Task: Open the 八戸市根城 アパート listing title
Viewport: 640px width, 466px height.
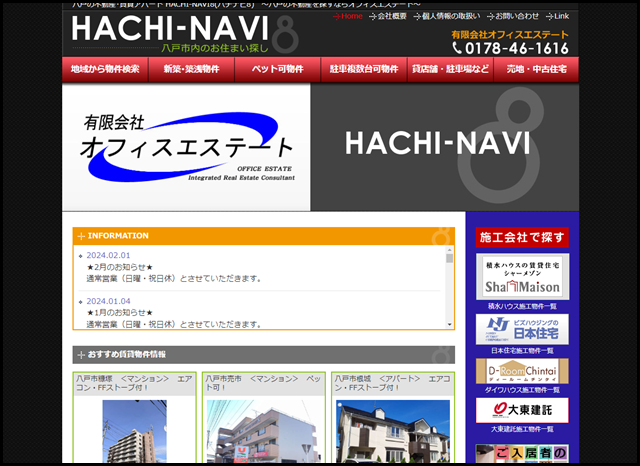Action: click(x=393, y=383)
